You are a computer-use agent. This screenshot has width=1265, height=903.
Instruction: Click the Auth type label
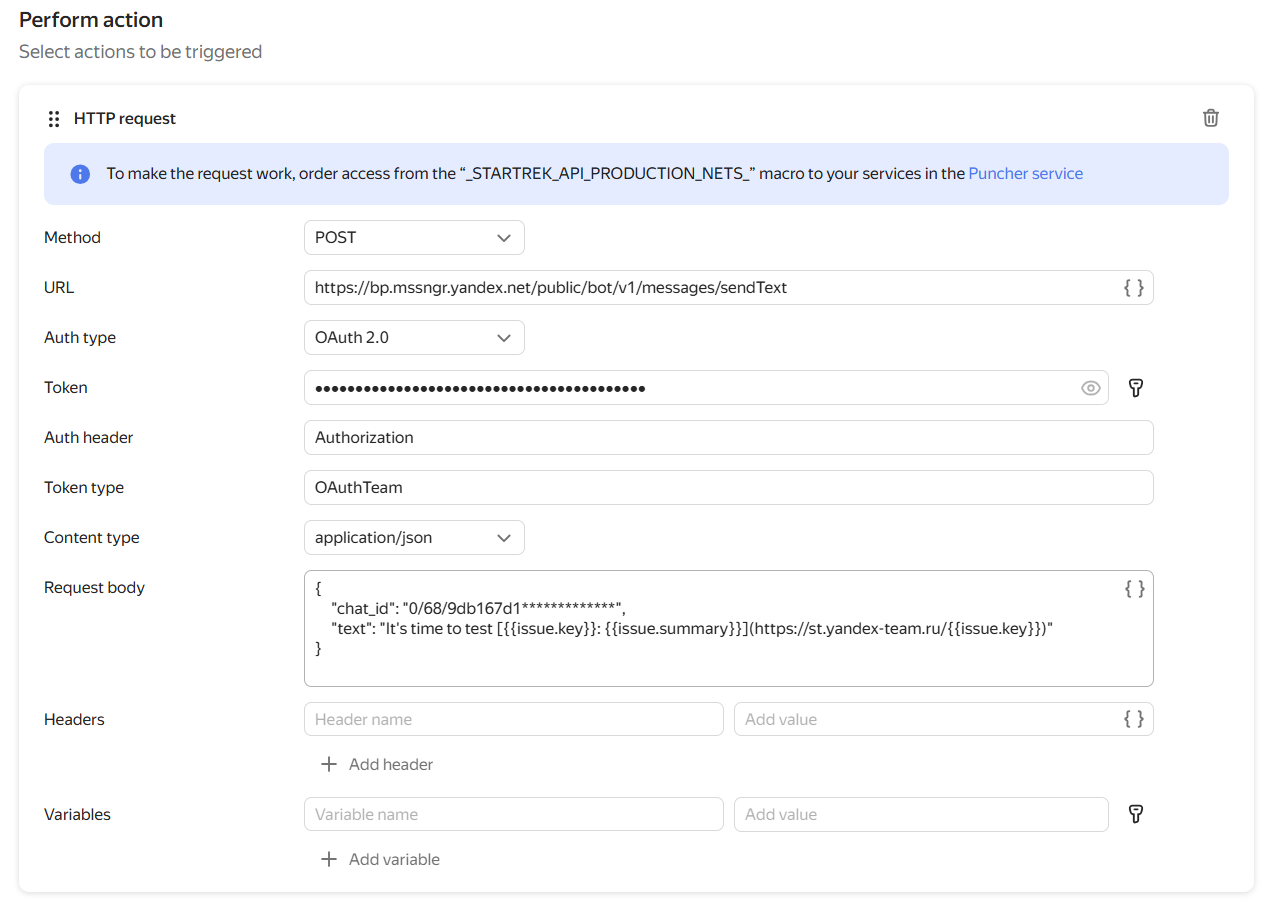pyautogui.click(x=80, y=338)
